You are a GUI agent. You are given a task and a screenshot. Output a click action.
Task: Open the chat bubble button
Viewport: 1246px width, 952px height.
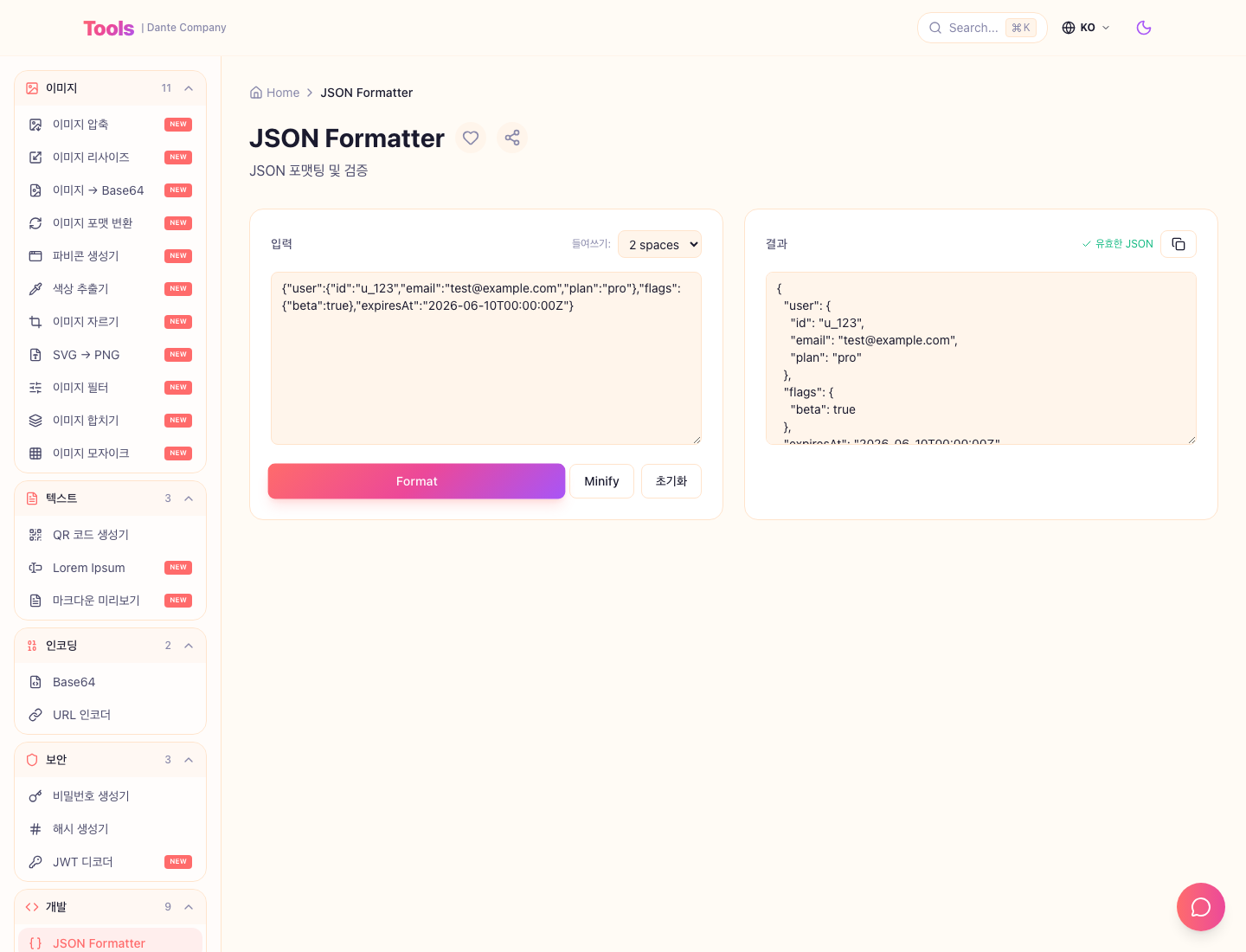click(1201, 907)
